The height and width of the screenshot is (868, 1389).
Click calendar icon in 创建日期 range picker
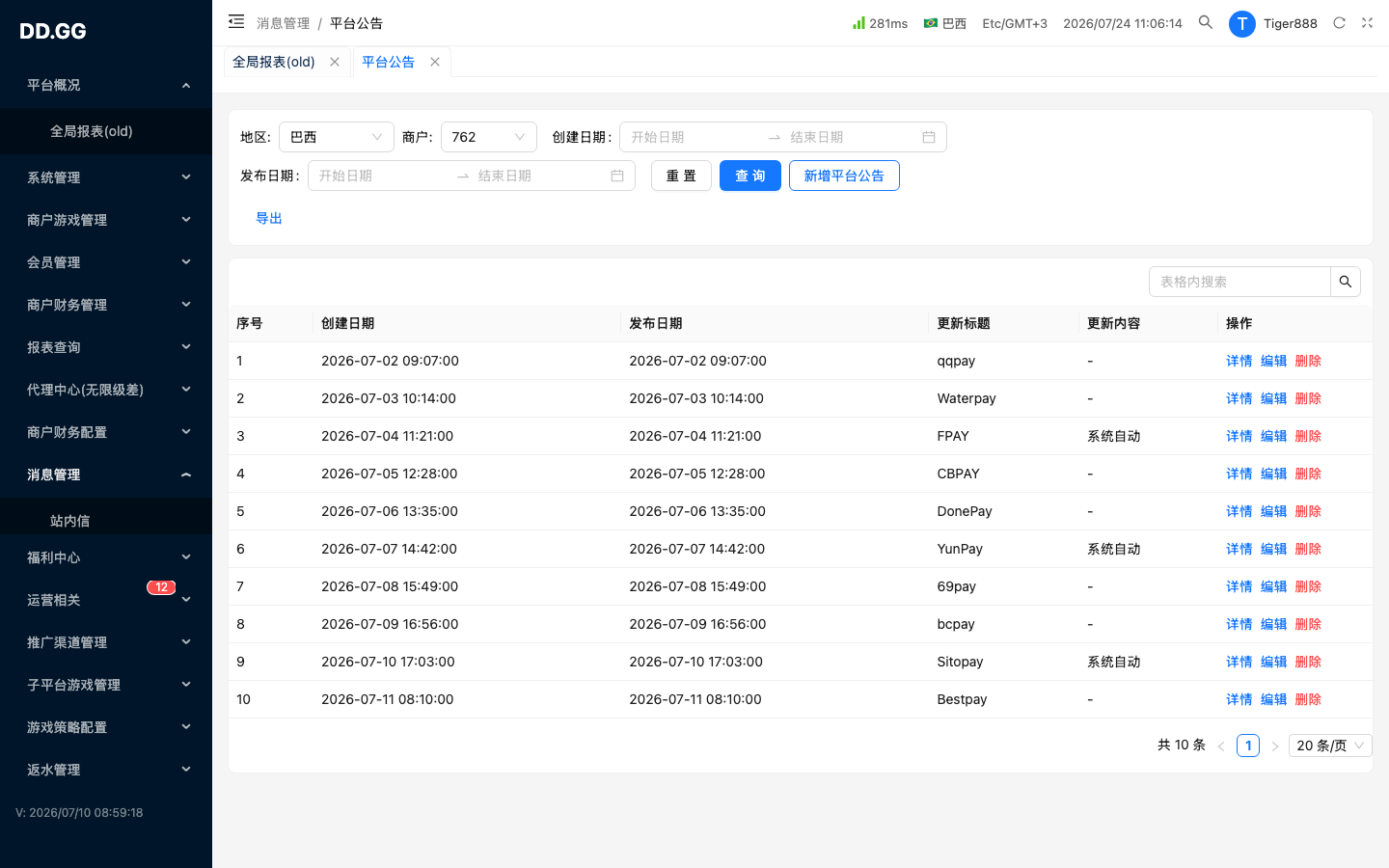click(x=929, y=137)
